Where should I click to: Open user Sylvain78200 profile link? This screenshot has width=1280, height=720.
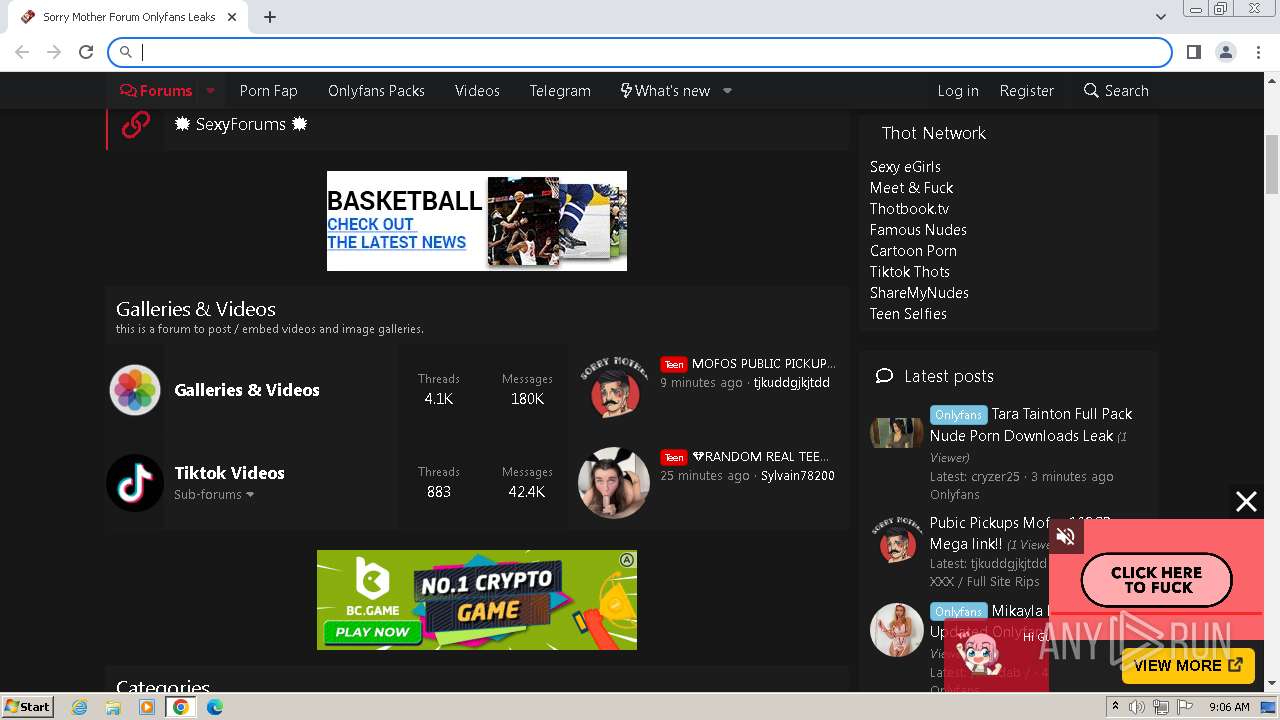[x=798, y=475]
